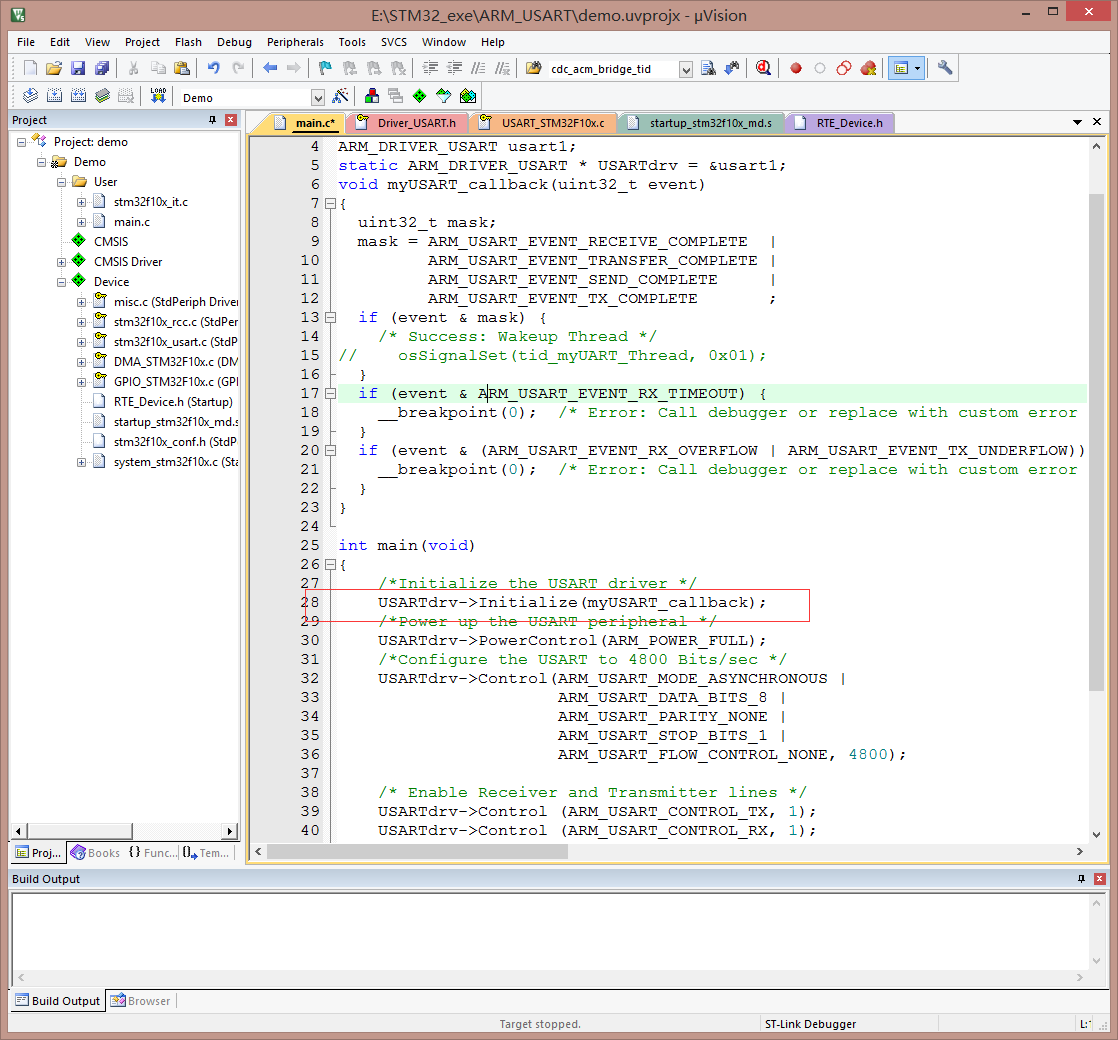Expand the CMSIS Driver group
Viewport: 1118px width, 1040px height.
[61, 262]
